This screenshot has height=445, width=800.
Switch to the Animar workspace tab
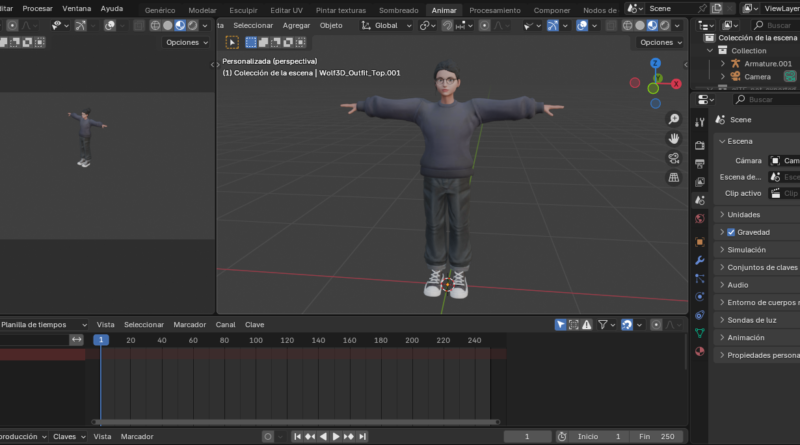(443, 10)
